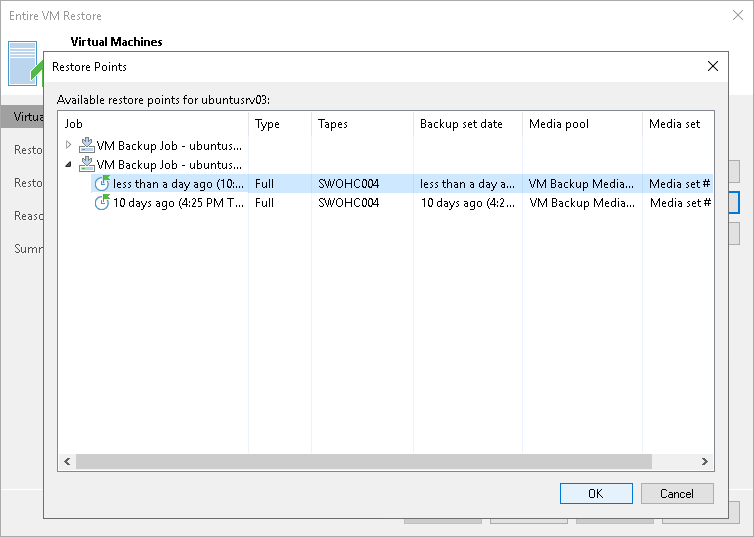The image size is (754, 537).
Task: Click 'Media set #' in the 10 days ago row
Action: pos(680,203)
